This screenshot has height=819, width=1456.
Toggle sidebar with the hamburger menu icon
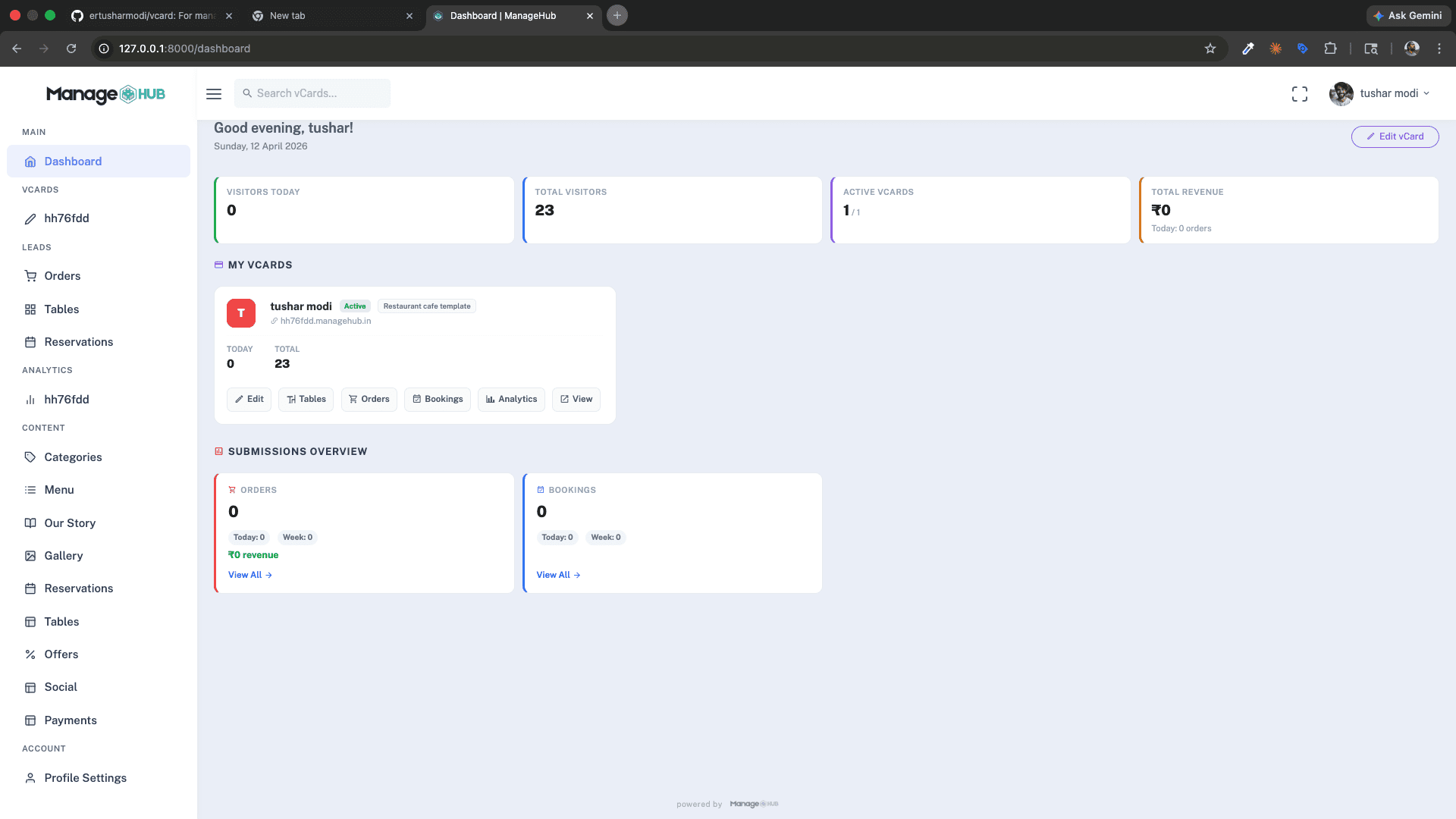(214, 94)
